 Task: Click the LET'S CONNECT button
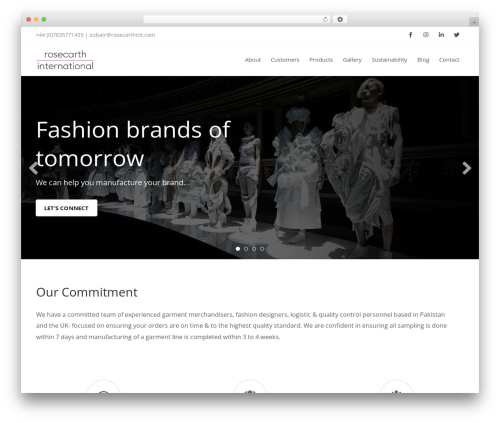tap(66, 208)
